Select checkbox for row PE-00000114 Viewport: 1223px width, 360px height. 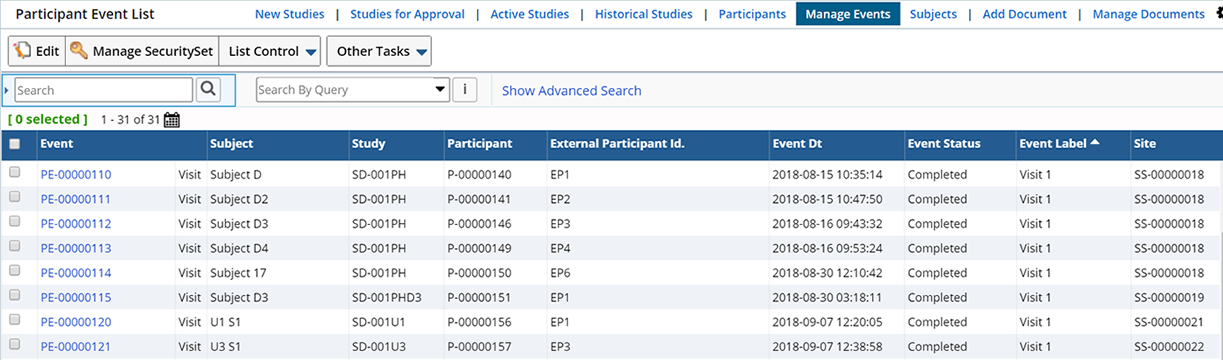pos(14,271)
